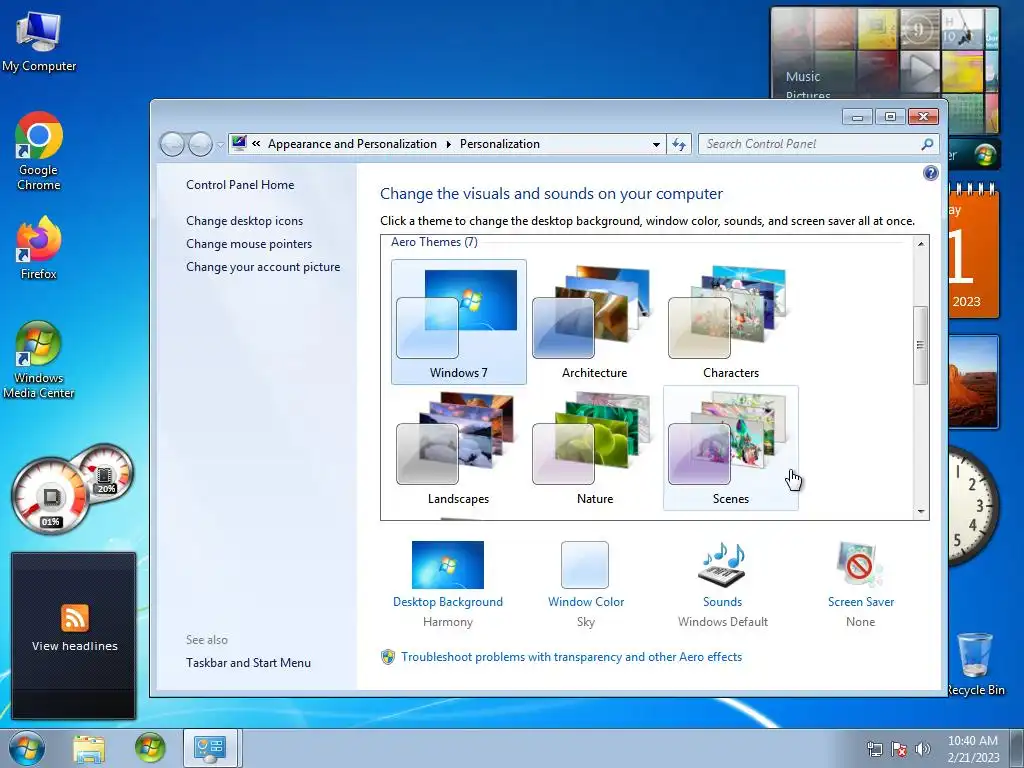This screenshot has height=768, width=1024.
Task: Click the double chevron in address bar
Action: (x=256, y=144)
